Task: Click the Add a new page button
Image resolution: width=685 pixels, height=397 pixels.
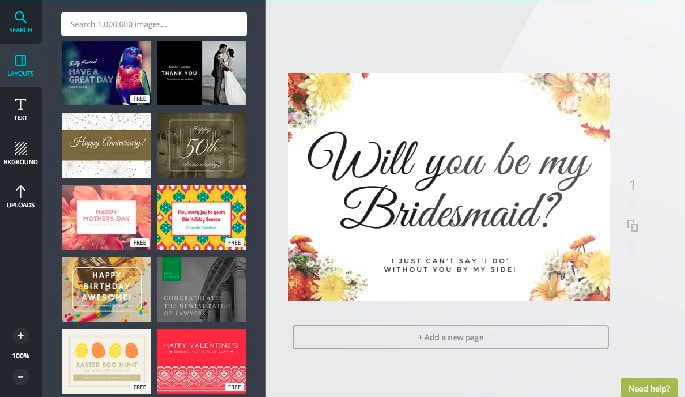Action: click(450, 337)
